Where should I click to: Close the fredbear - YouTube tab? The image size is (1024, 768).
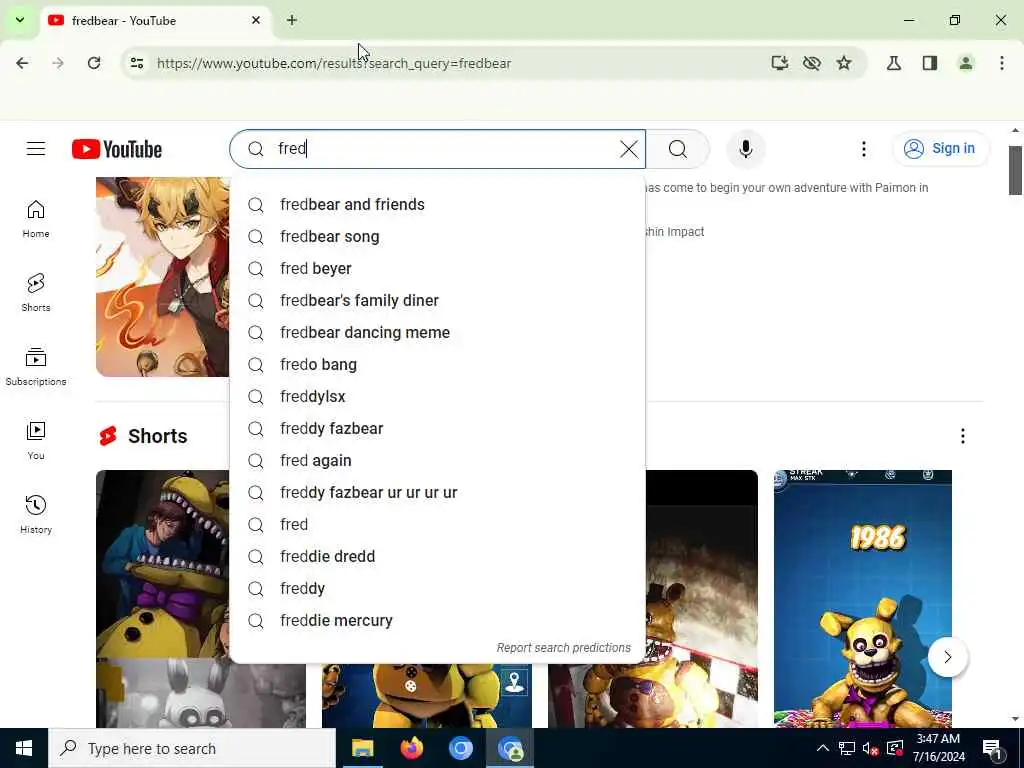coord(256,20)
